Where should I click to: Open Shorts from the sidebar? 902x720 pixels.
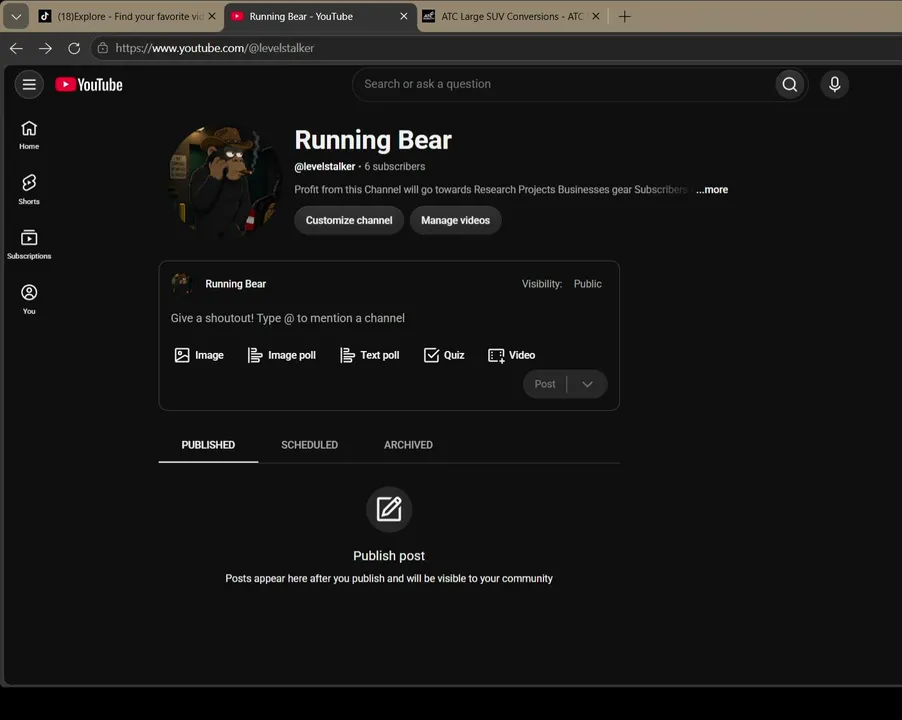tap(29, 190)
